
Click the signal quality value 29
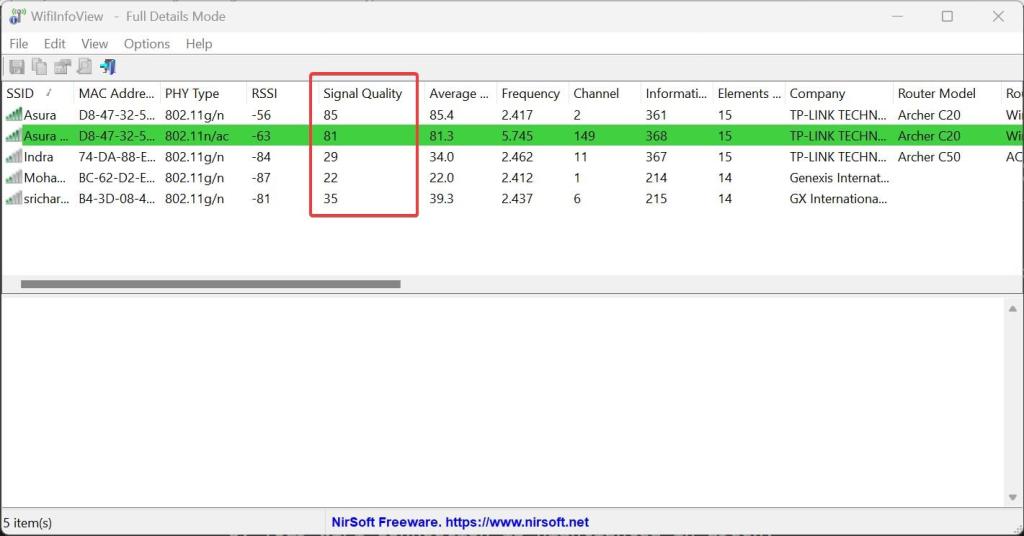pos(330,157)
